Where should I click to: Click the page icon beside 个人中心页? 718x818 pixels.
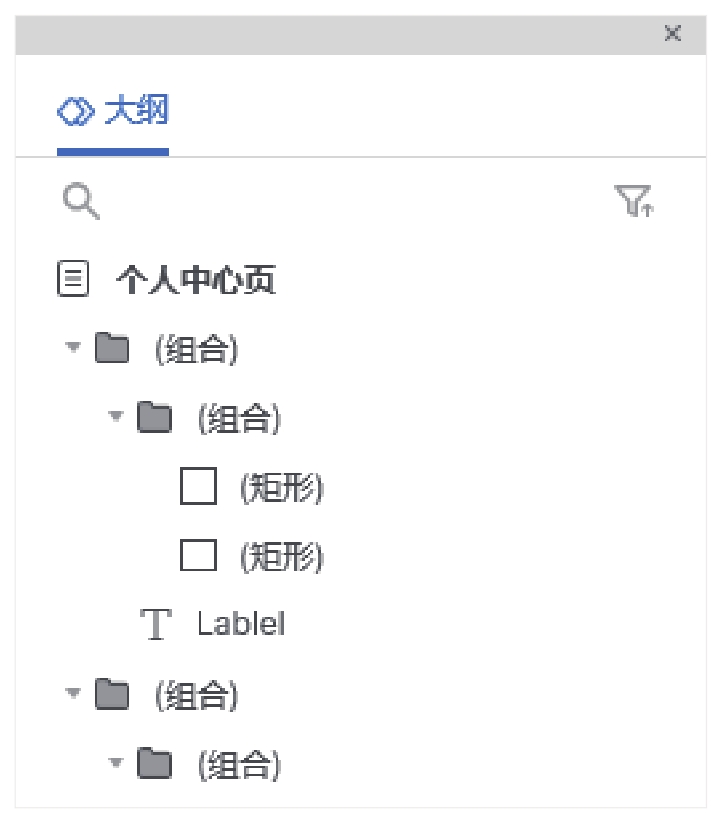click(73, 279)
